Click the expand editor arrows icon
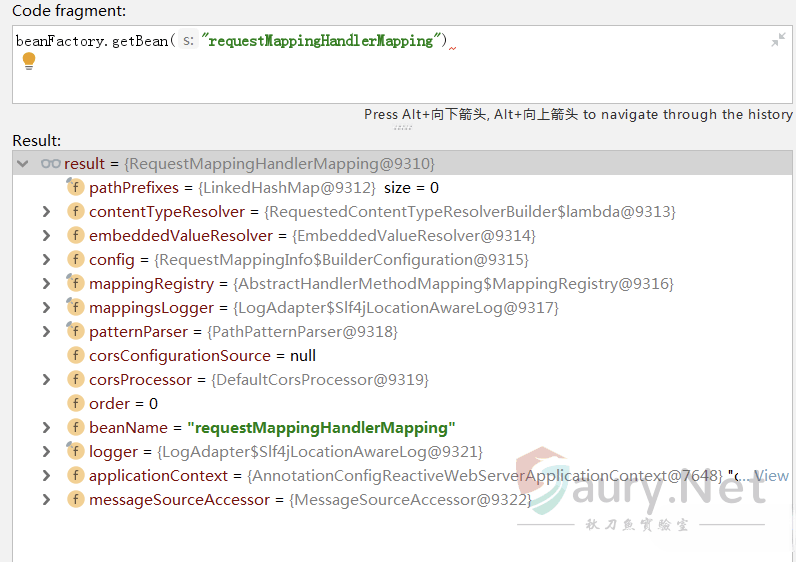The height and width of the screenshot is (562, 796). click(x=778, y=40)
